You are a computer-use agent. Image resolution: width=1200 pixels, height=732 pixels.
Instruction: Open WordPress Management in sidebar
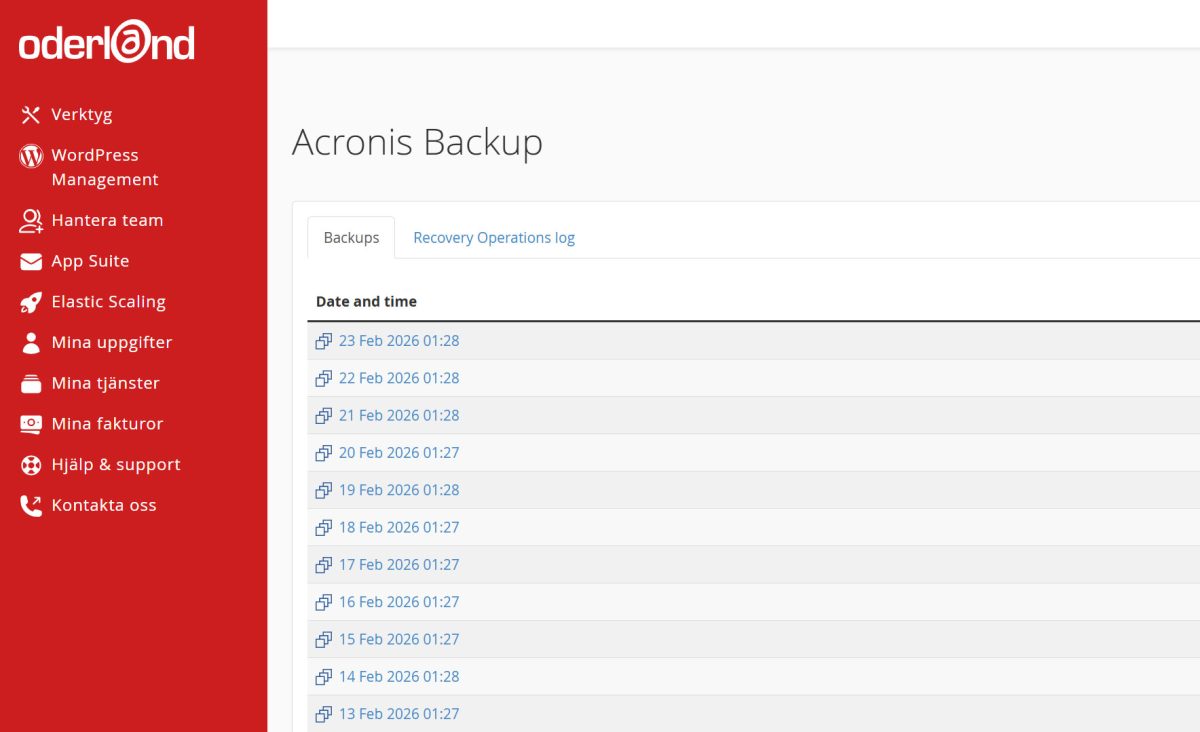(105, 168)
